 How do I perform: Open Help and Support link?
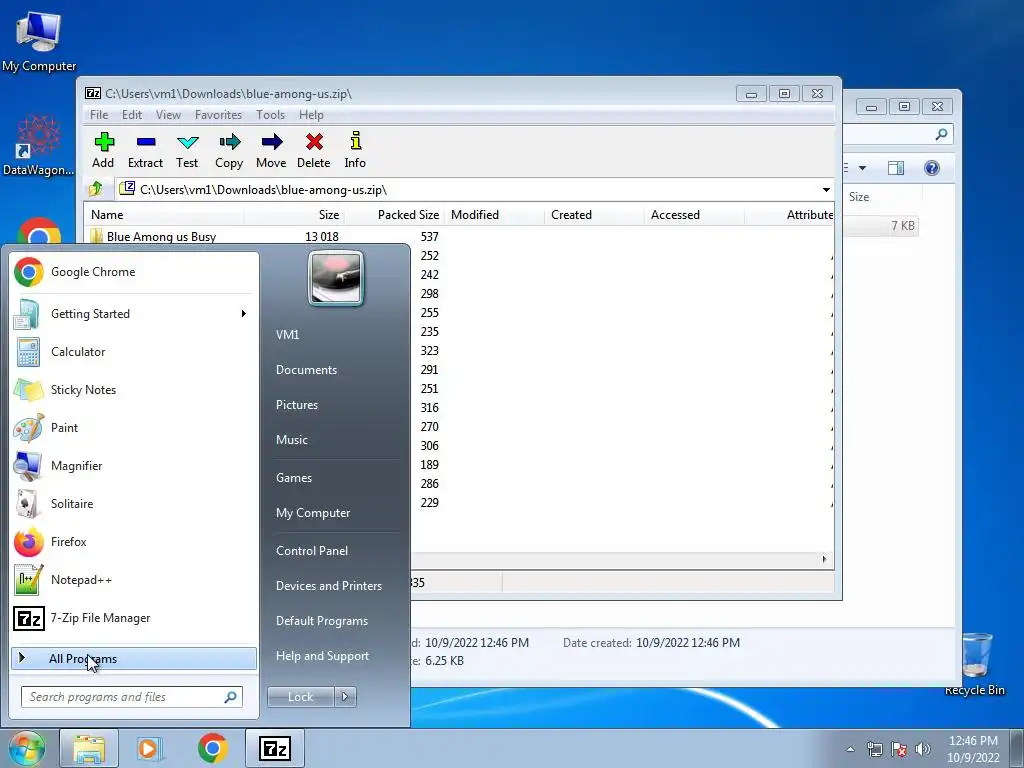[x=322, y=656]
